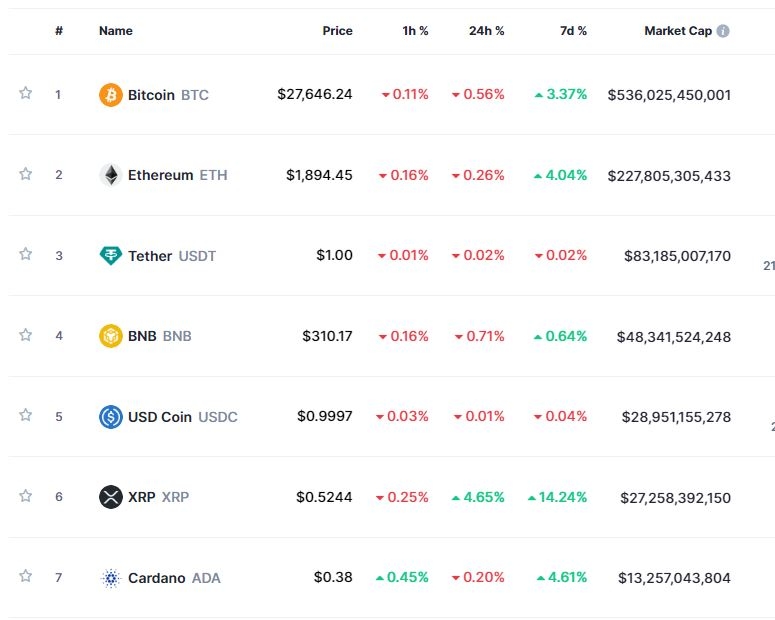Image resolution: width=775 pixels, height=620 pixels.
Task: Open the Market Cap info icon
Action: coord(723,31)
